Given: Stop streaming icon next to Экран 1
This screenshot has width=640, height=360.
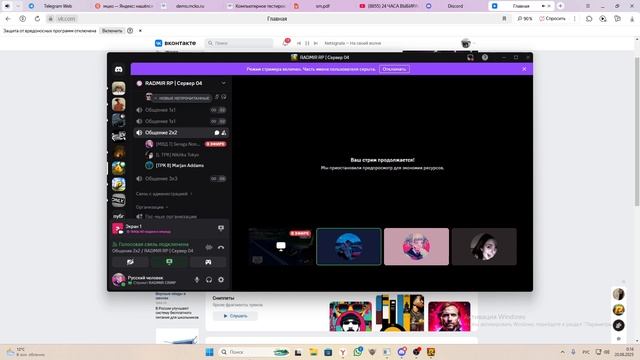Looking at the screenshot, I should (x=221, y=229).
